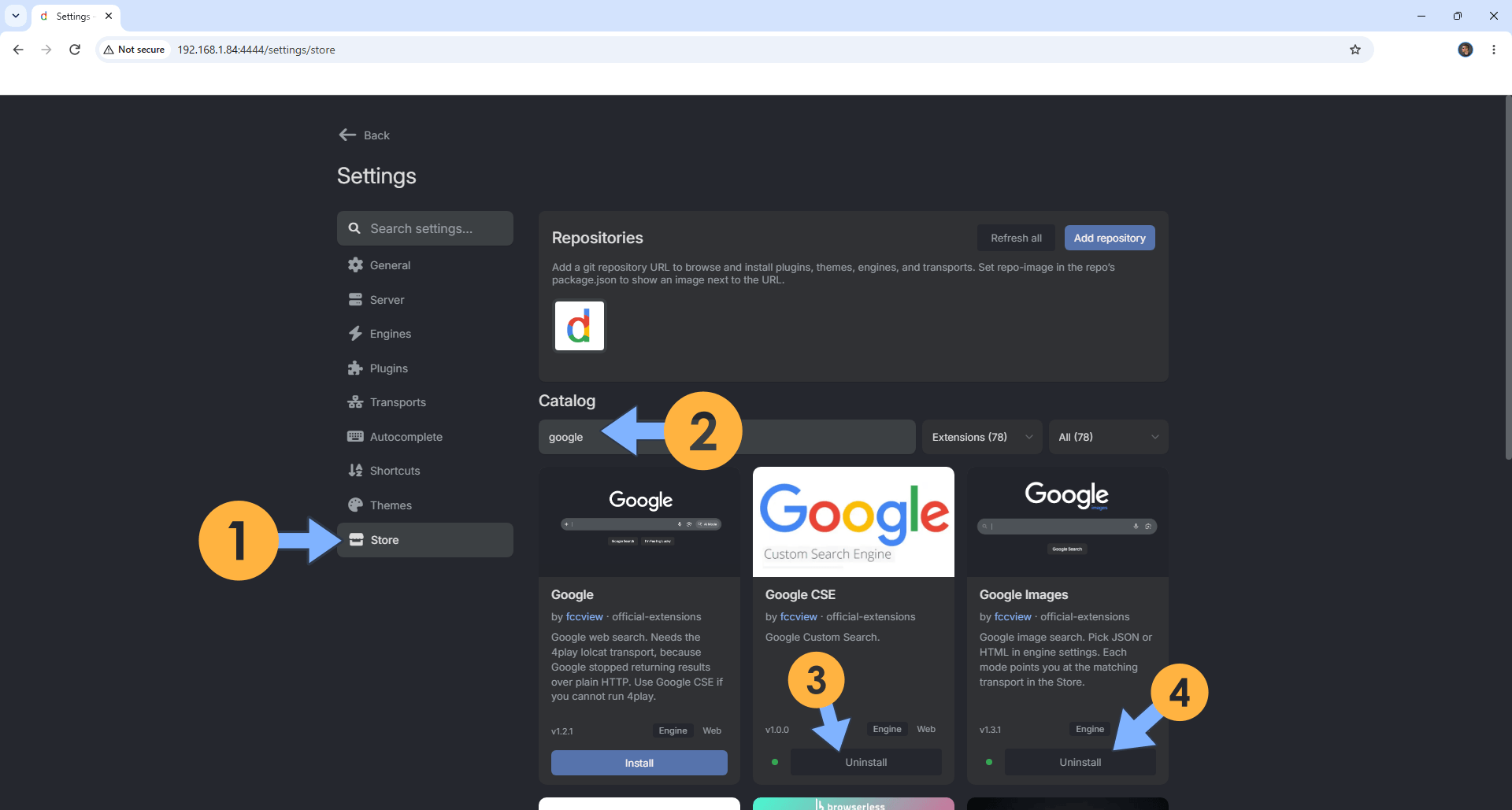Open the Engines settings section
The height and width of the screenshot is (810, 1512).
point(425,334)
